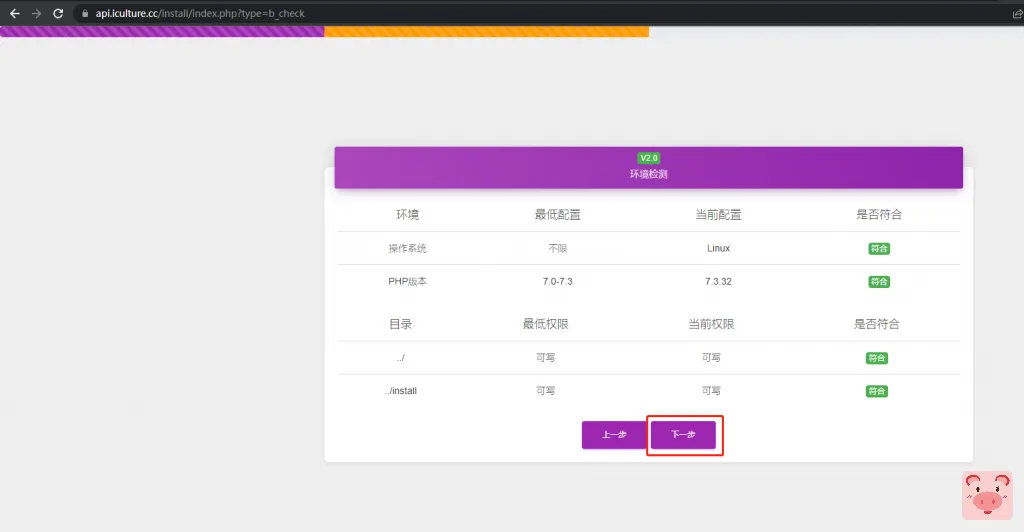Click the orange segment of the progress bar
The width and height of the screenshot is (1024, 532).
click(x=487, y=31)
